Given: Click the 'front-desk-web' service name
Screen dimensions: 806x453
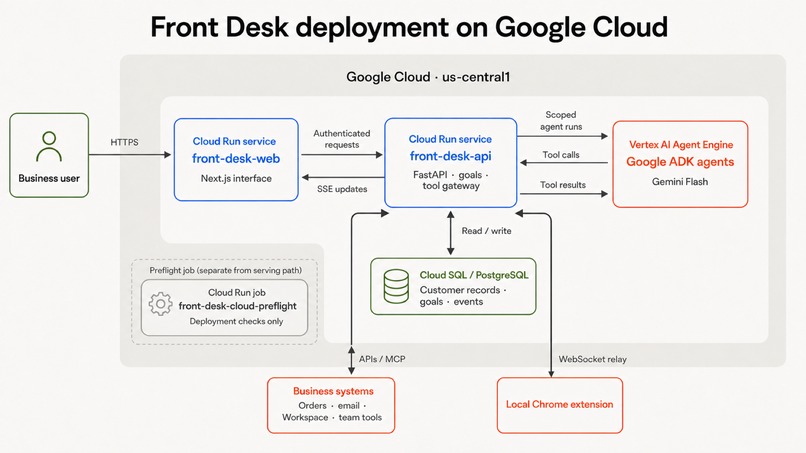Looking at the screenshot, I should 236,158.
